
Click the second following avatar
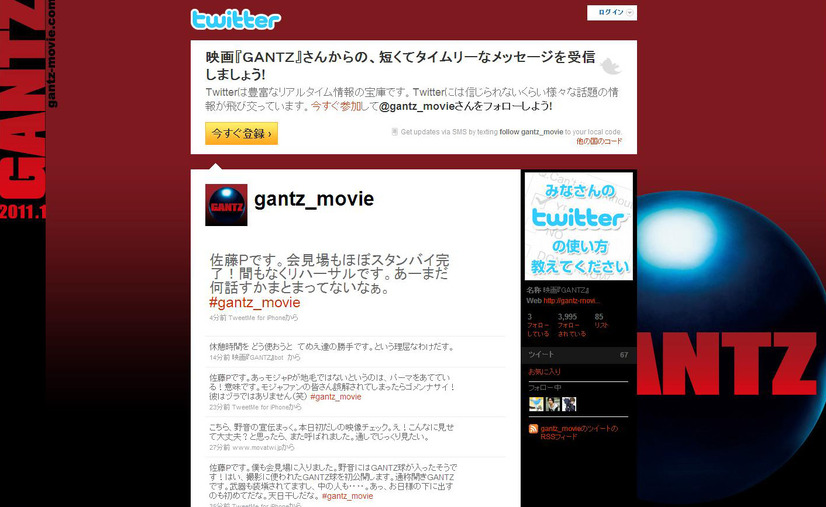553,404
